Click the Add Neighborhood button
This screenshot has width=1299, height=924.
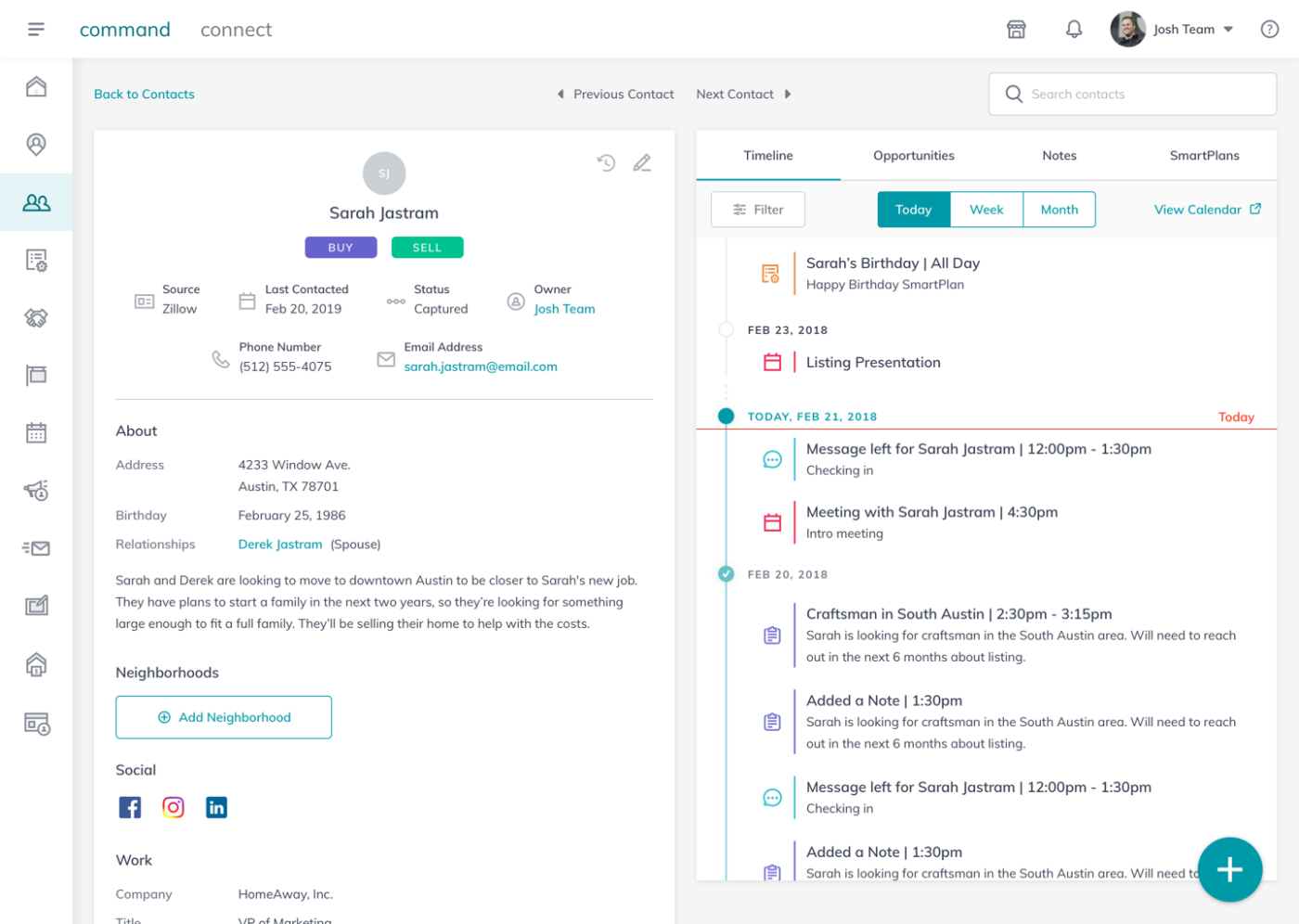[224, 717]
